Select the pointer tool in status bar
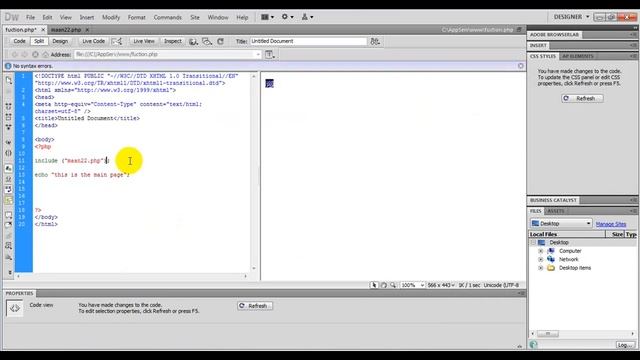 tap(374, 285)
